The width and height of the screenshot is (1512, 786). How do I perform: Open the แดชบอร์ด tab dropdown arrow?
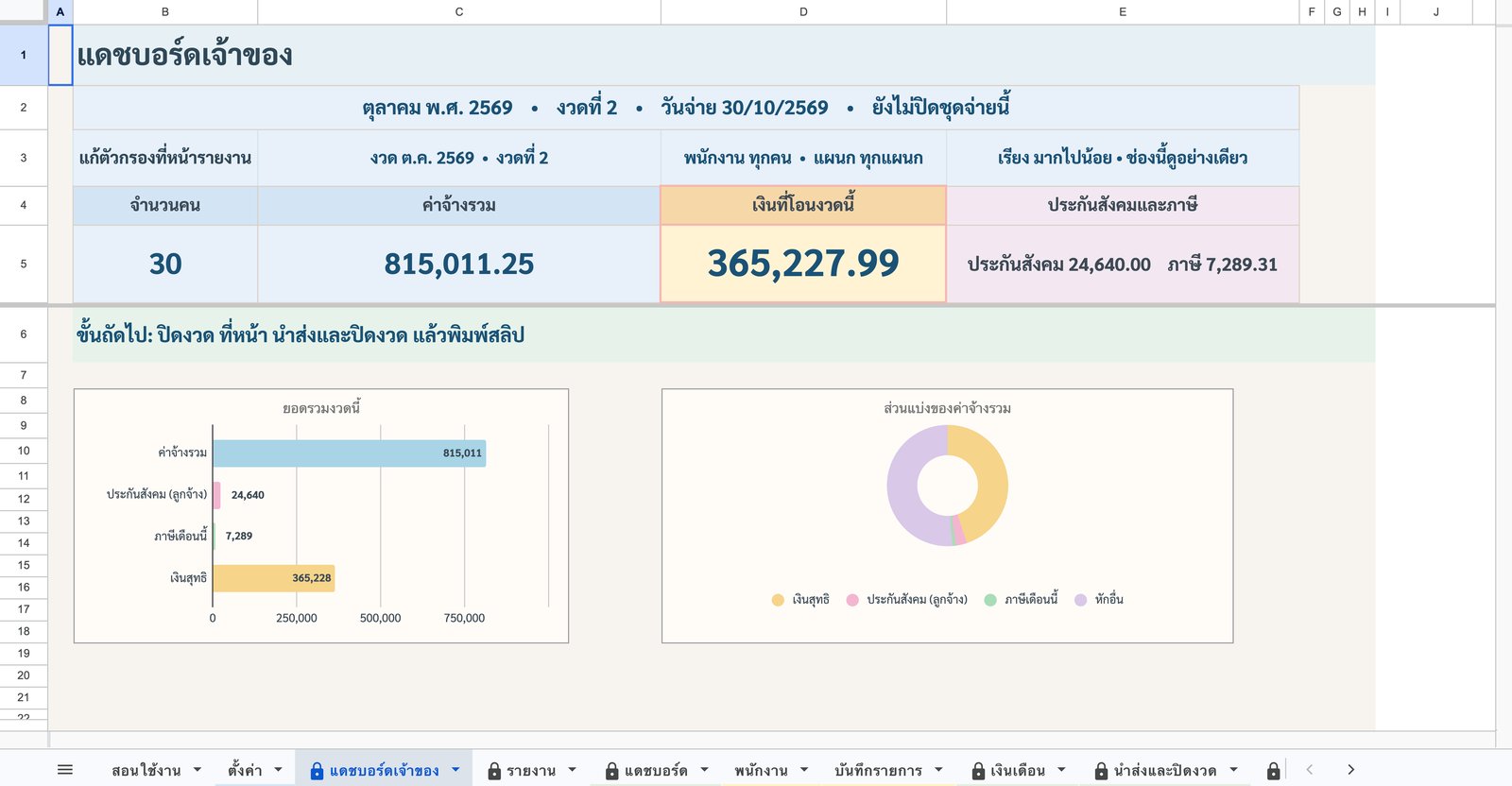pyautogui.click(x=704, y=770)
